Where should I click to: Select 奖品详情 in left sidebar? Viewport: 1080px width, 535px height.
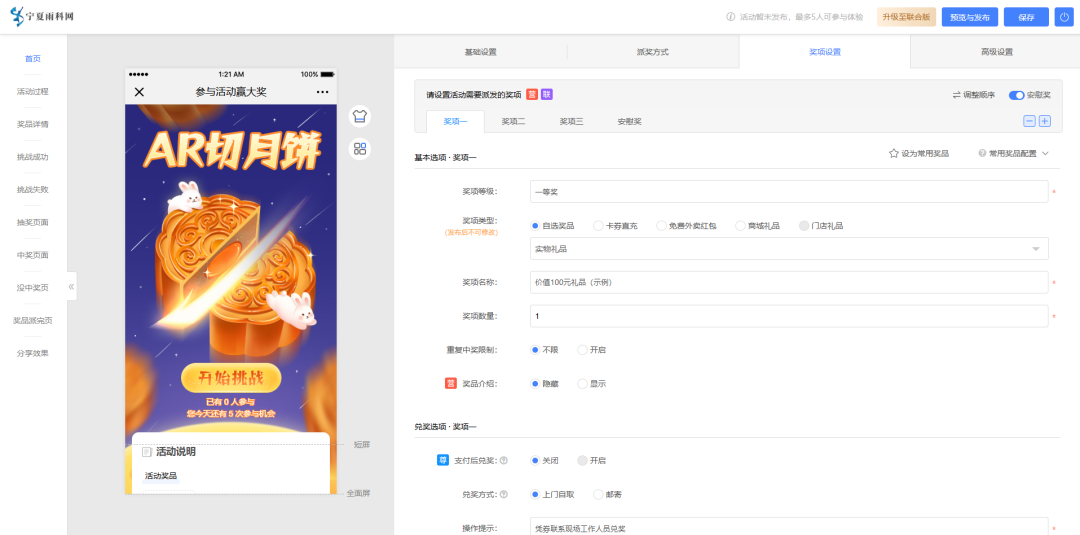(x=33, y=125)
